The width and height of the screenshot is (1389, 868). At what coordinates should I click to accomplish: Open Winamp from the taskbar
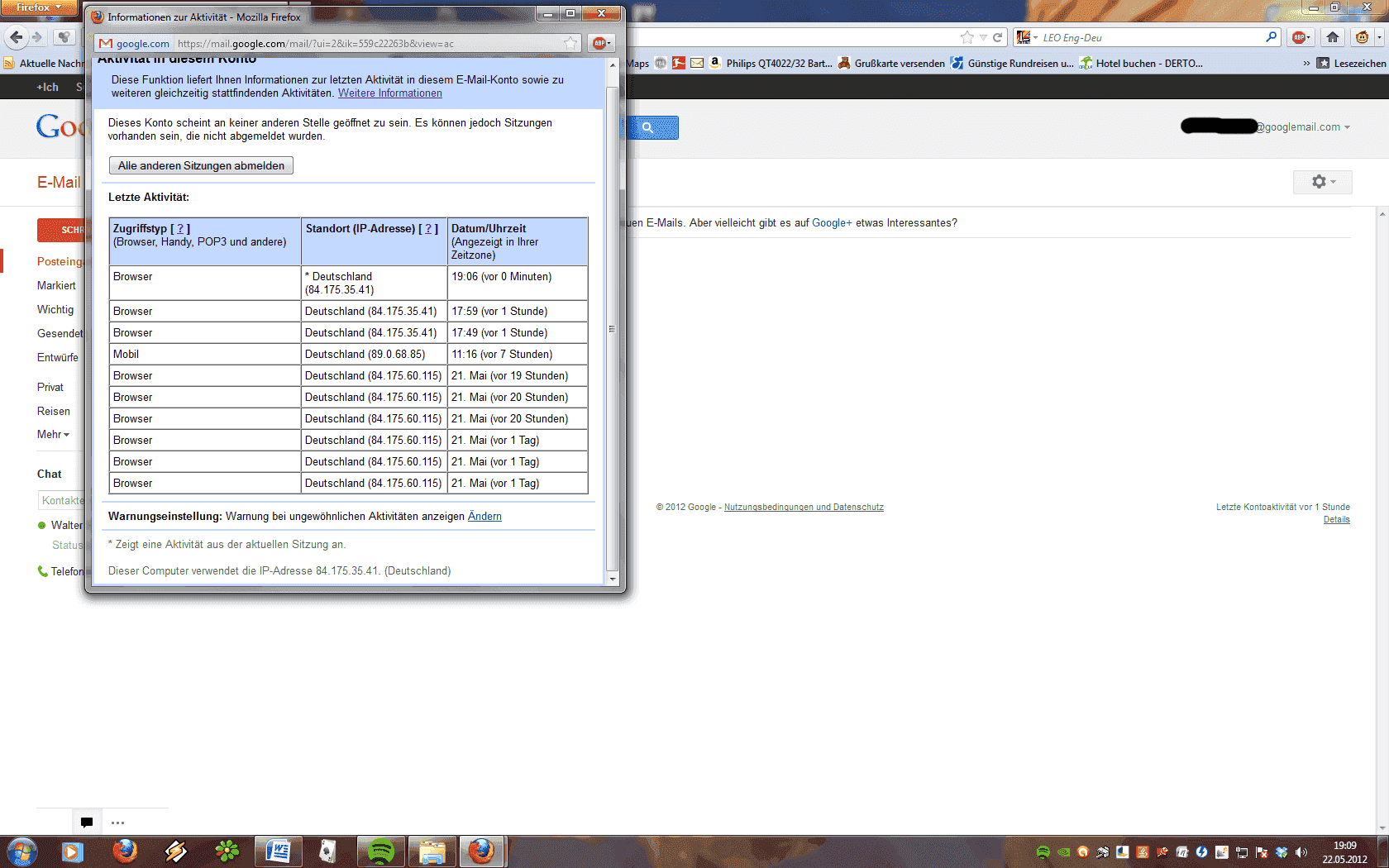176,851
